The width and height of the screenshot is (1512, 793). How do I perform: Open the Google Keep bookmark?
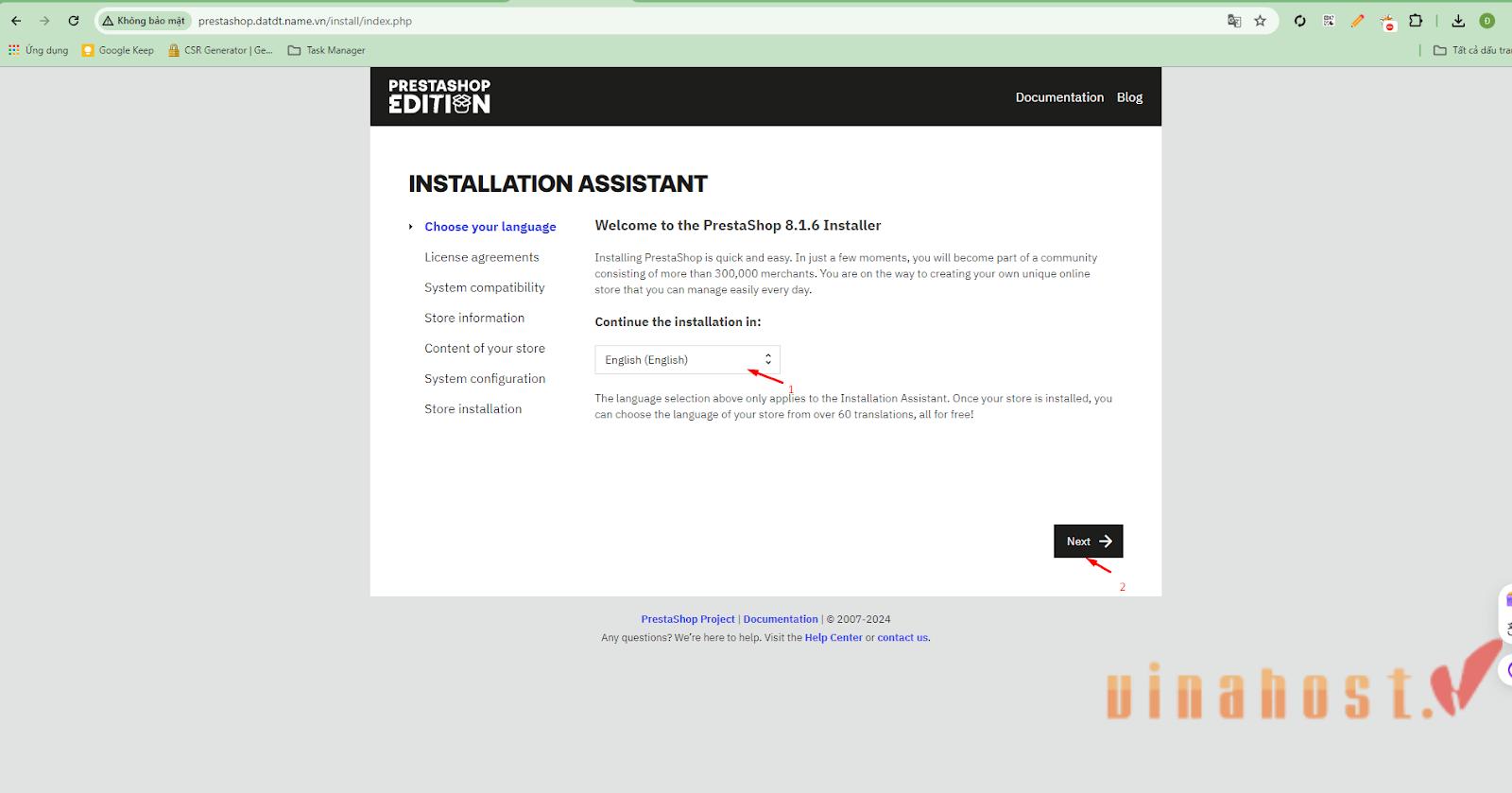pos(118,50)
